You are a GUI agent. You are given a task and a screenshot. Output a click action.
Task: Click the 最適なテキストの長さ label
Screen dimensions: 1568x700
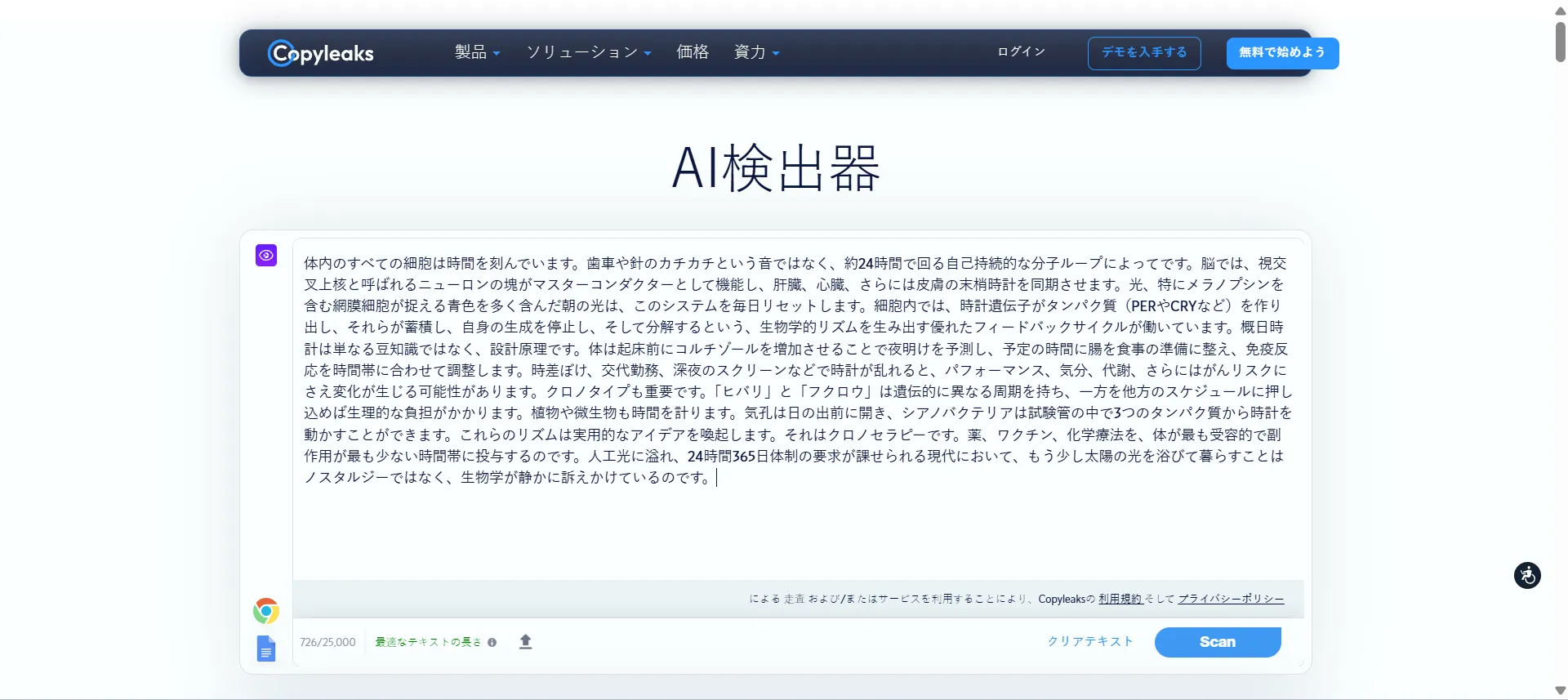[428, 642]
